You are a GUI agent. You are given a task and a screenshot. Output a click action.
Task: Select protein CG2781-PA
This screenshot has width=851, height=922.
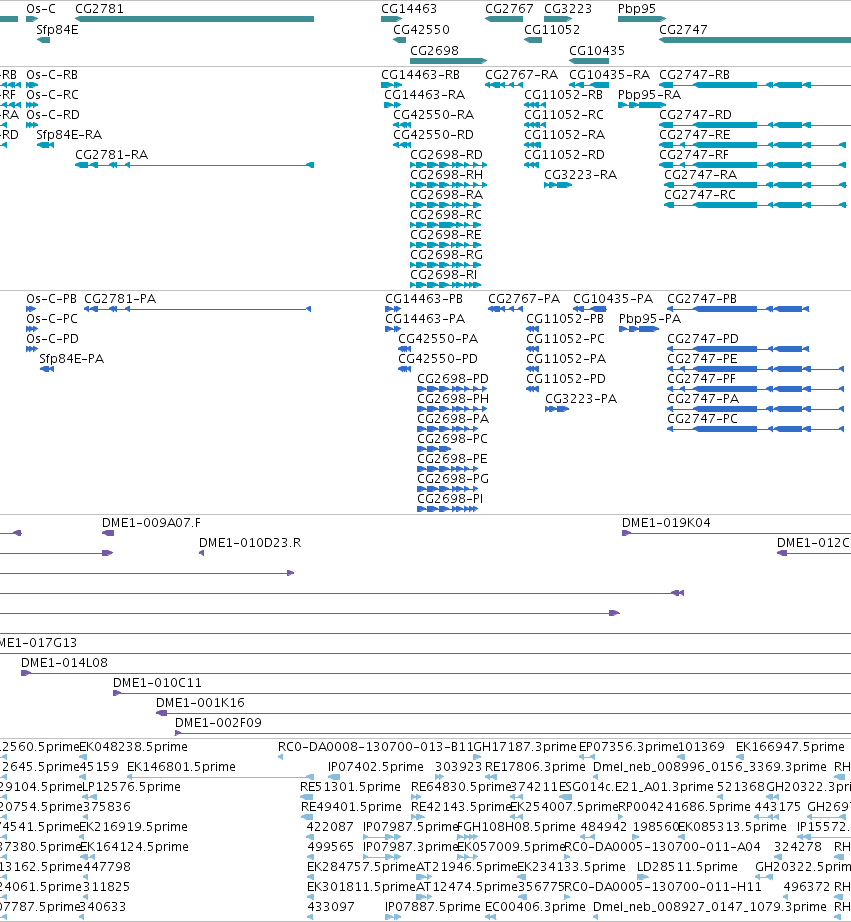pos(120,299)
